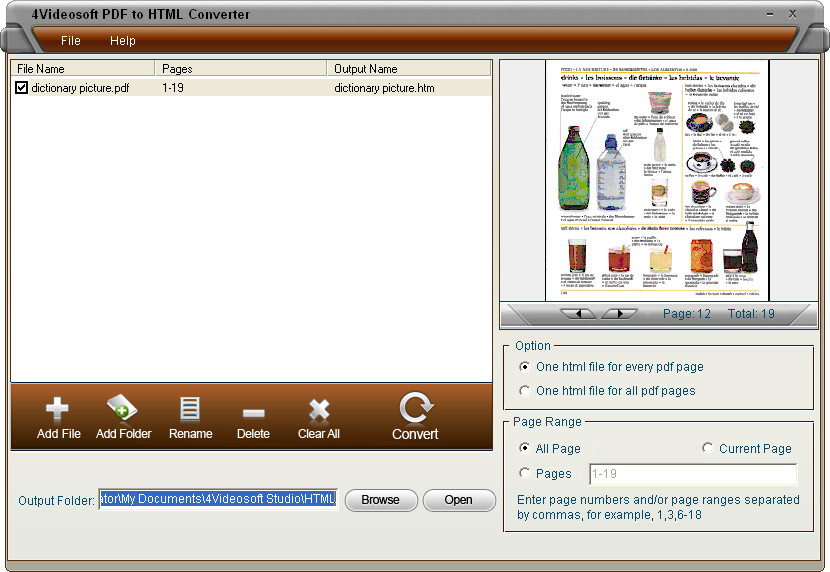The height and width of the screenshot is (572, 830).
Task: Open the File menu
Action: [x=70, y=41]
